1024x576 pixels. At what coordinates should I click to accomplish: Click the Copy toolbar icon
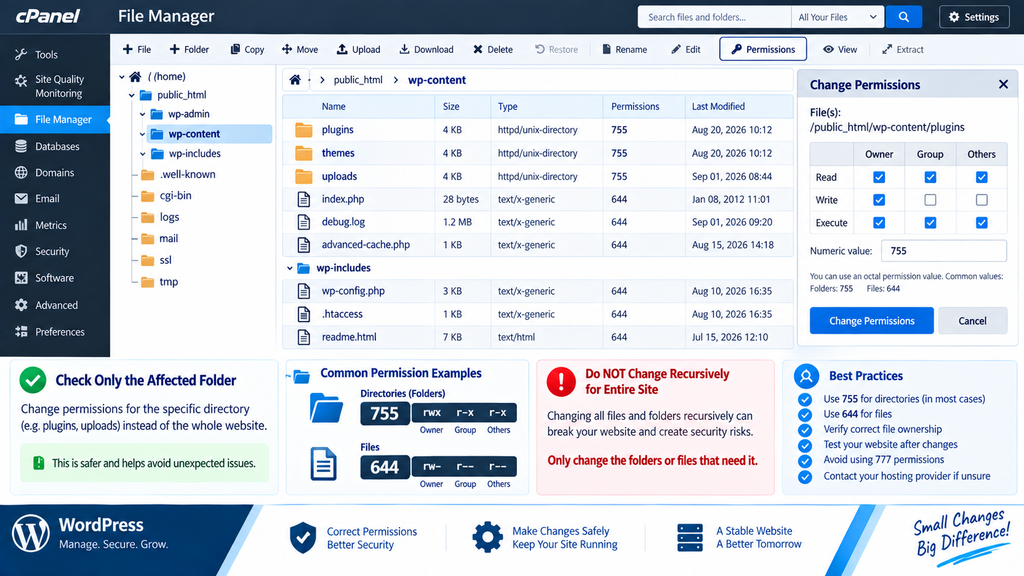point(247,49)
